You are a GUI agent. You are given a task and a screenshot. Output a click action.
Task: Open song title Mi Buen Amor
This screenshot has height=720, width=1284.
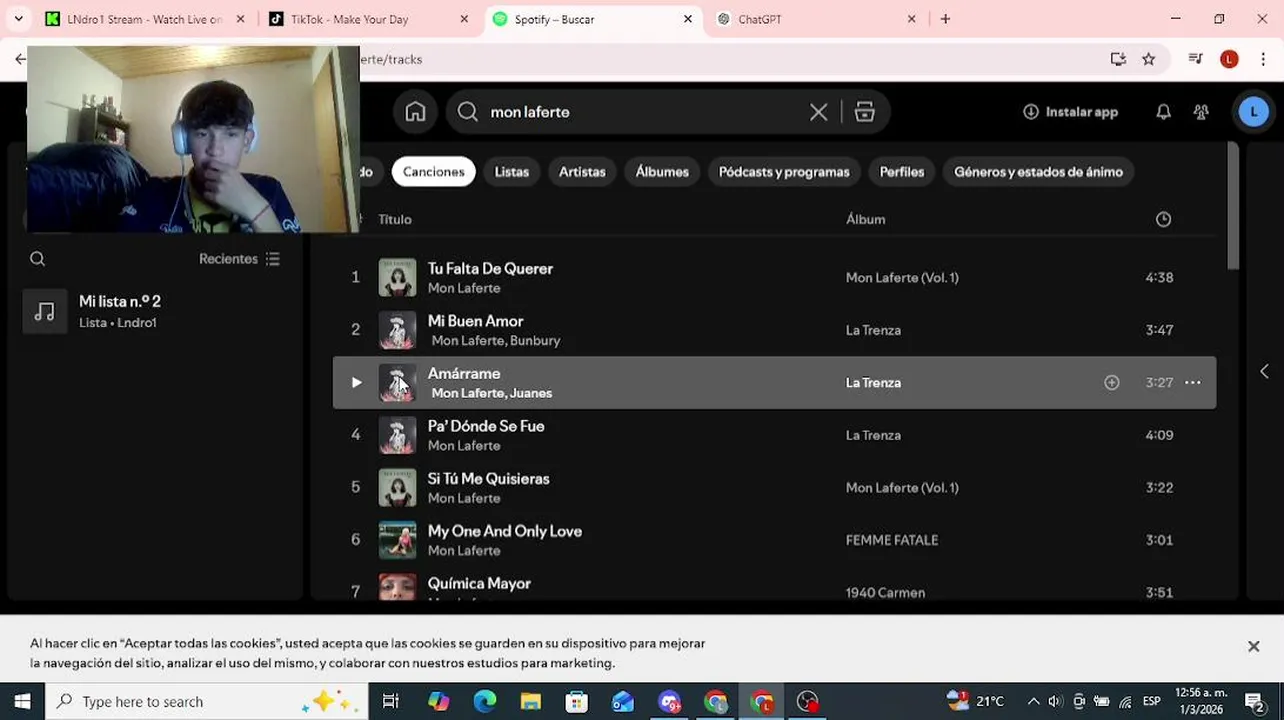pos(475,321)
